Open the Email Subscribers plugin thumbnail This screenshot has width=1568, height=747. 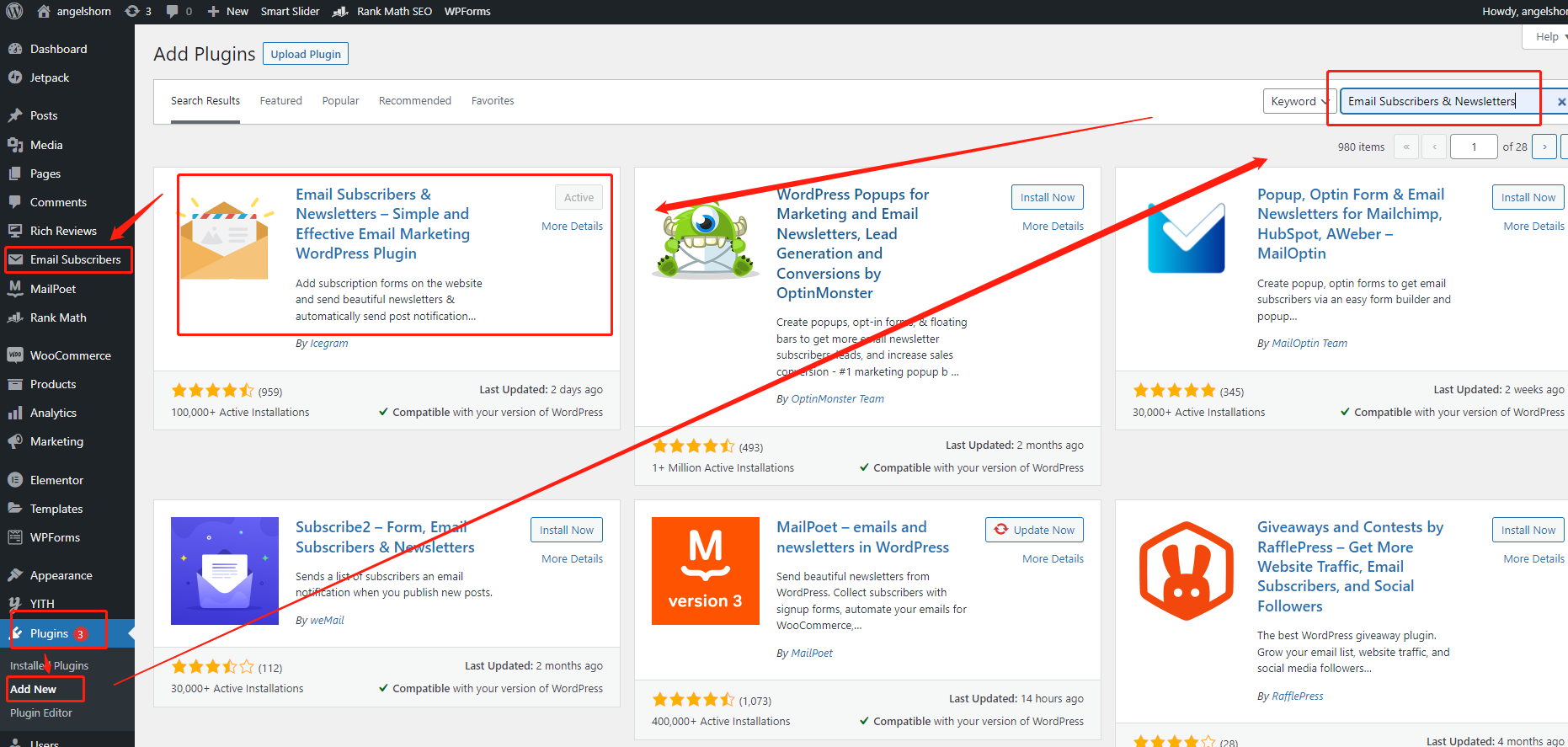225,238
